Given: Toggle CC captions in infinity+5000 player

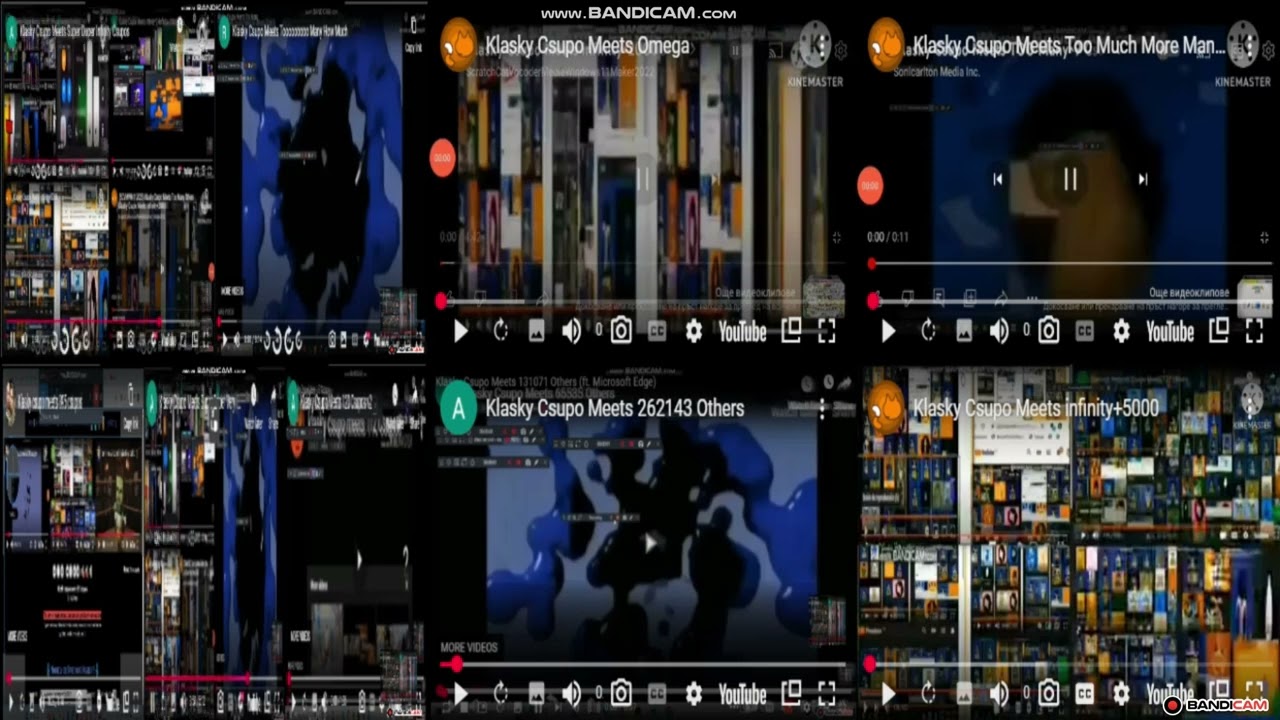Looking at the screenshot, I should pyautogui.click(x=1085, y=694).
